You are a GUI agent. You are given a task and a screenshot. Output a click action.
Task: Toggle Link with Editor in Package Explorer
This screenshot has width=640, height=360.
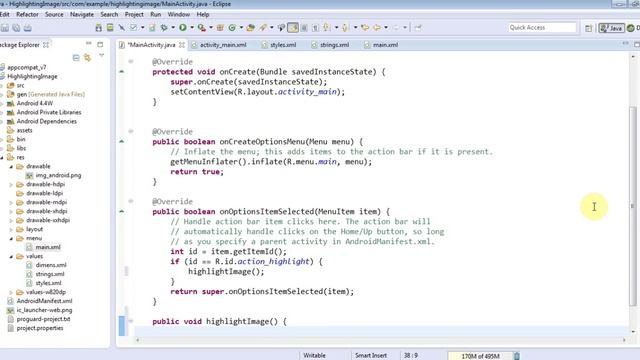pyautogui.click(x=87, y=58)
